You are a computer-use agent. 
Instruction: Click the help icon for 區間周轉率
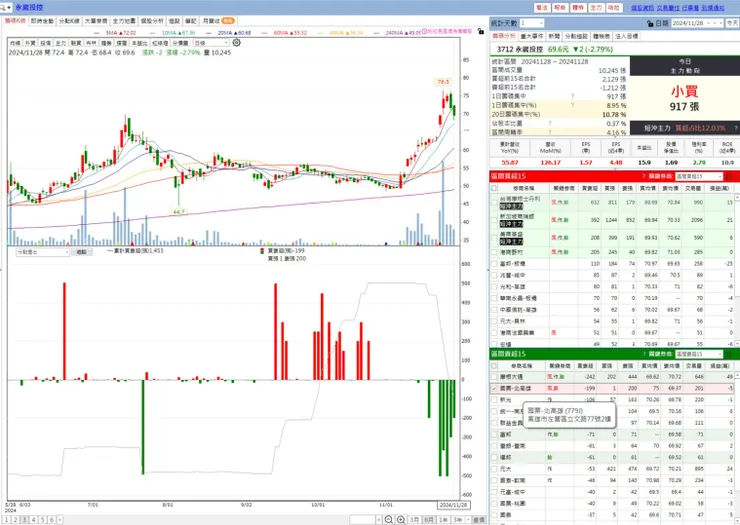coord(550,132)
